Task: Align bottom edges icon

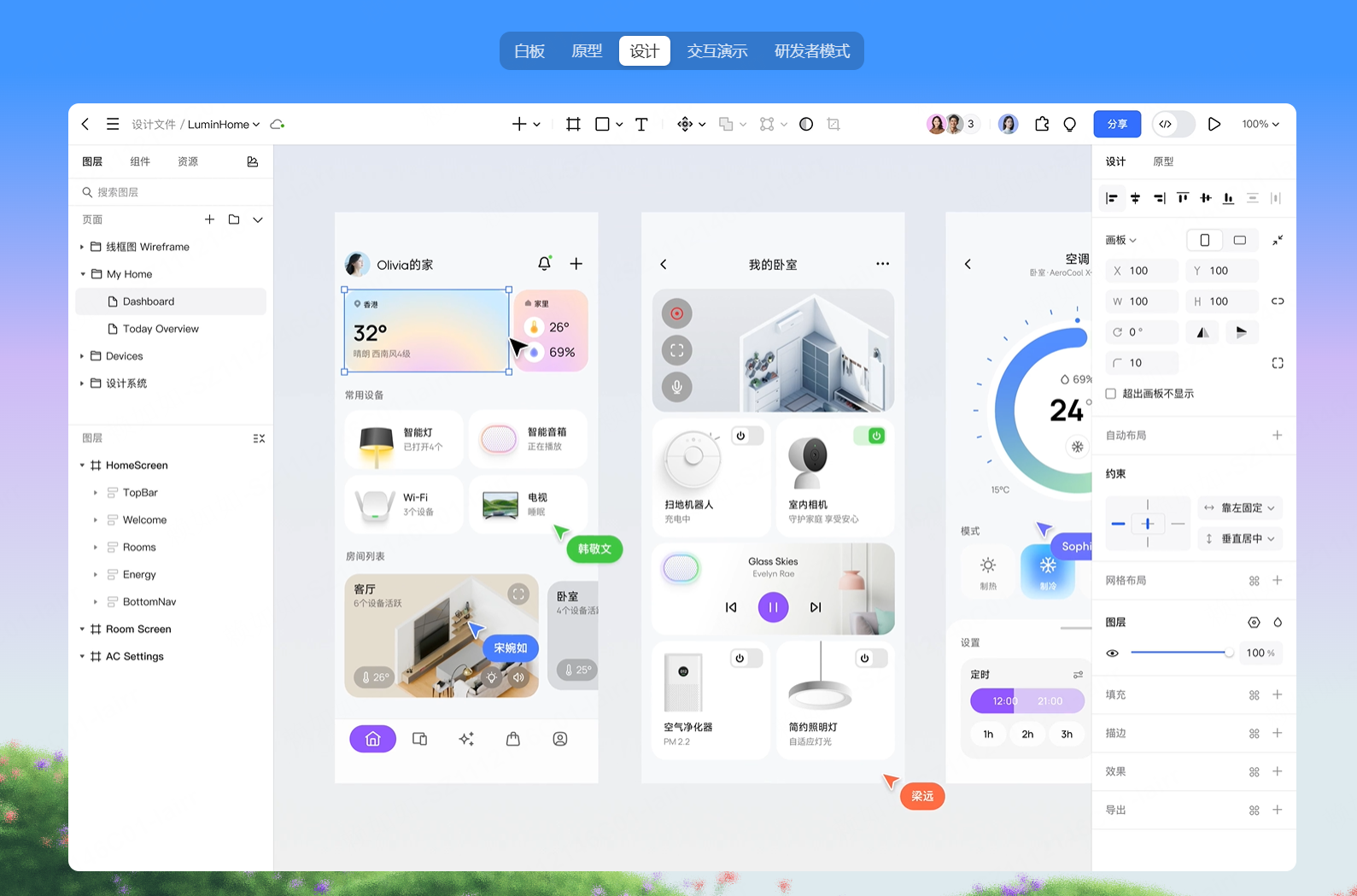Action: tap(1228, 198)
